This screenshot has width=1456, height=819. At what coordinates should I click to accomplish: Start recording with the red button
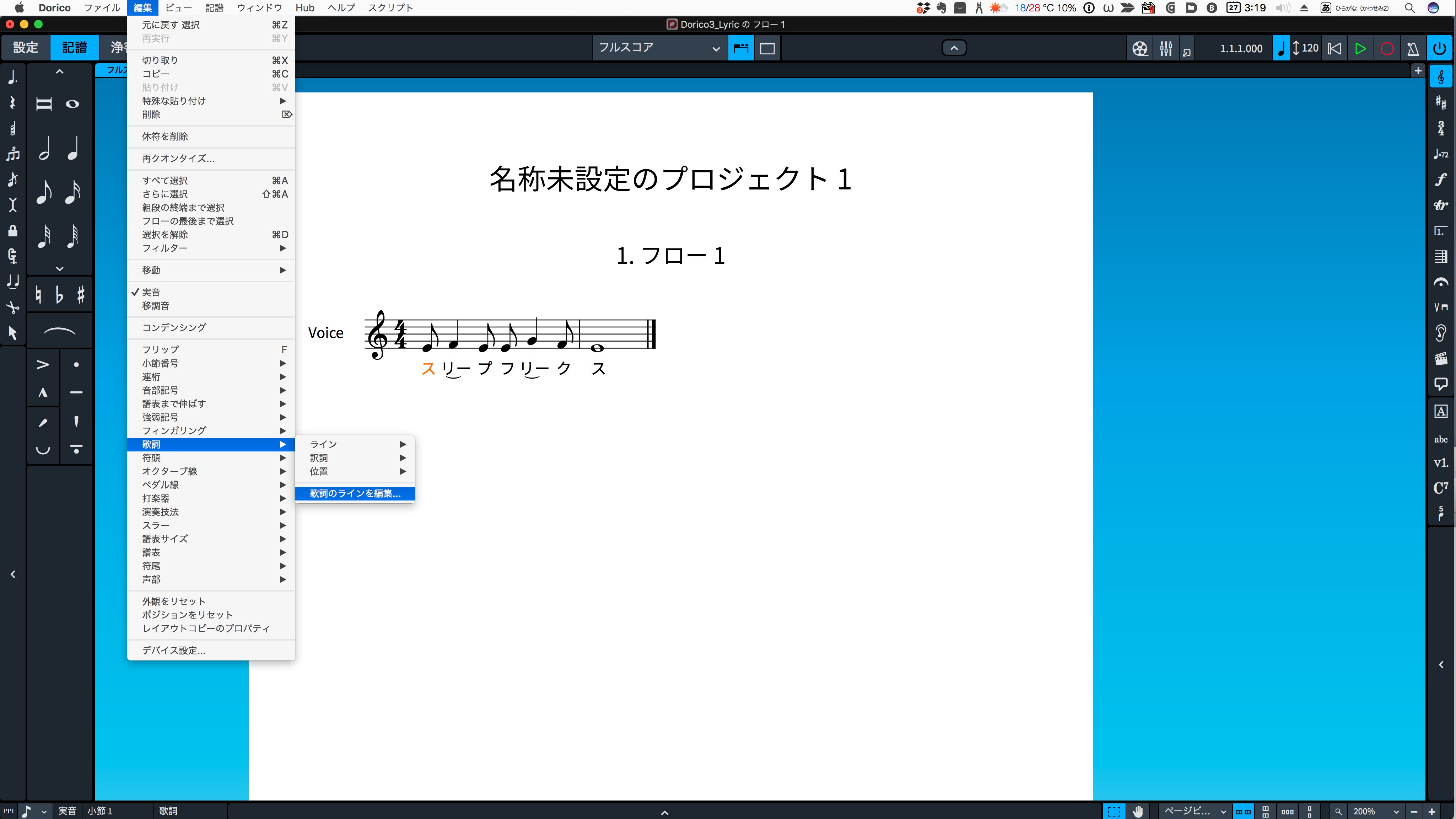1386,49
